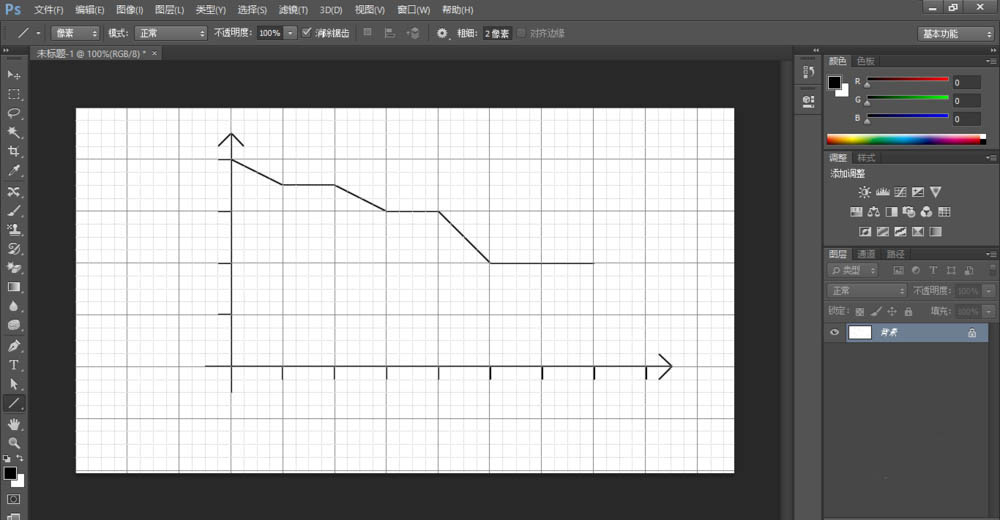1000x520 pixels.
Task: Select the Move tool
Action: (x=13, y=75)
